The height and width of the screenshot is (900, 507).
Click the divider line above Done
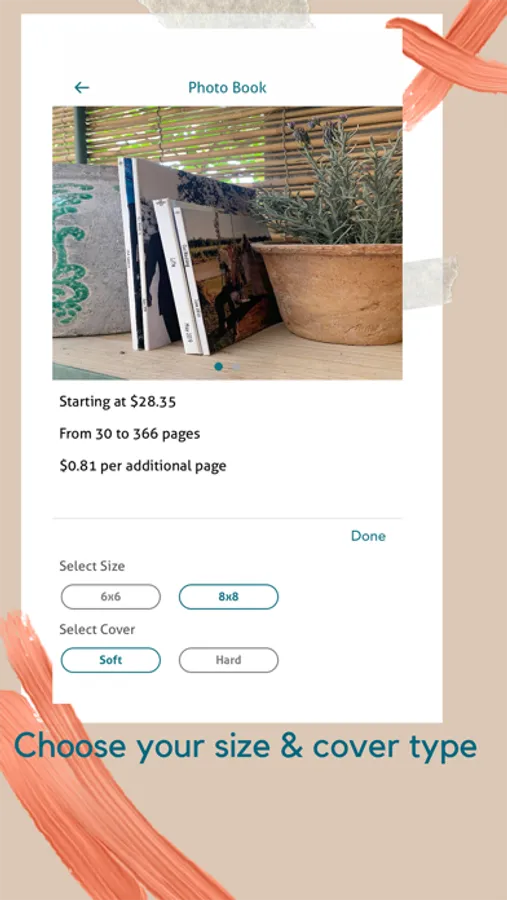pyautogui.click(x=227, y=519)
